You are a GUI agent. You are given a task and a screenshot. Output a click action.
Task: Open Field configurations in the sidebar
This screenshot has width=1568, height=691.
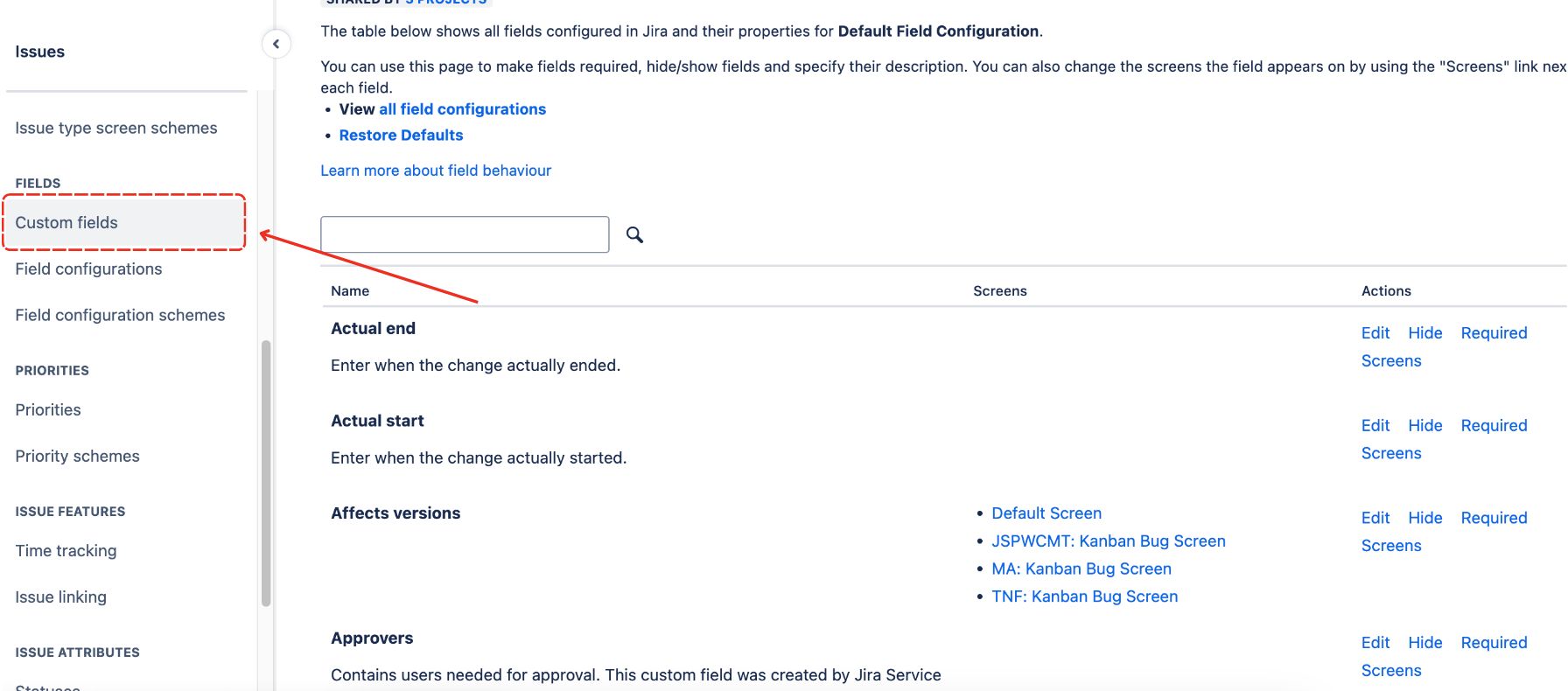pyautogui.click(x=88, y=269)
